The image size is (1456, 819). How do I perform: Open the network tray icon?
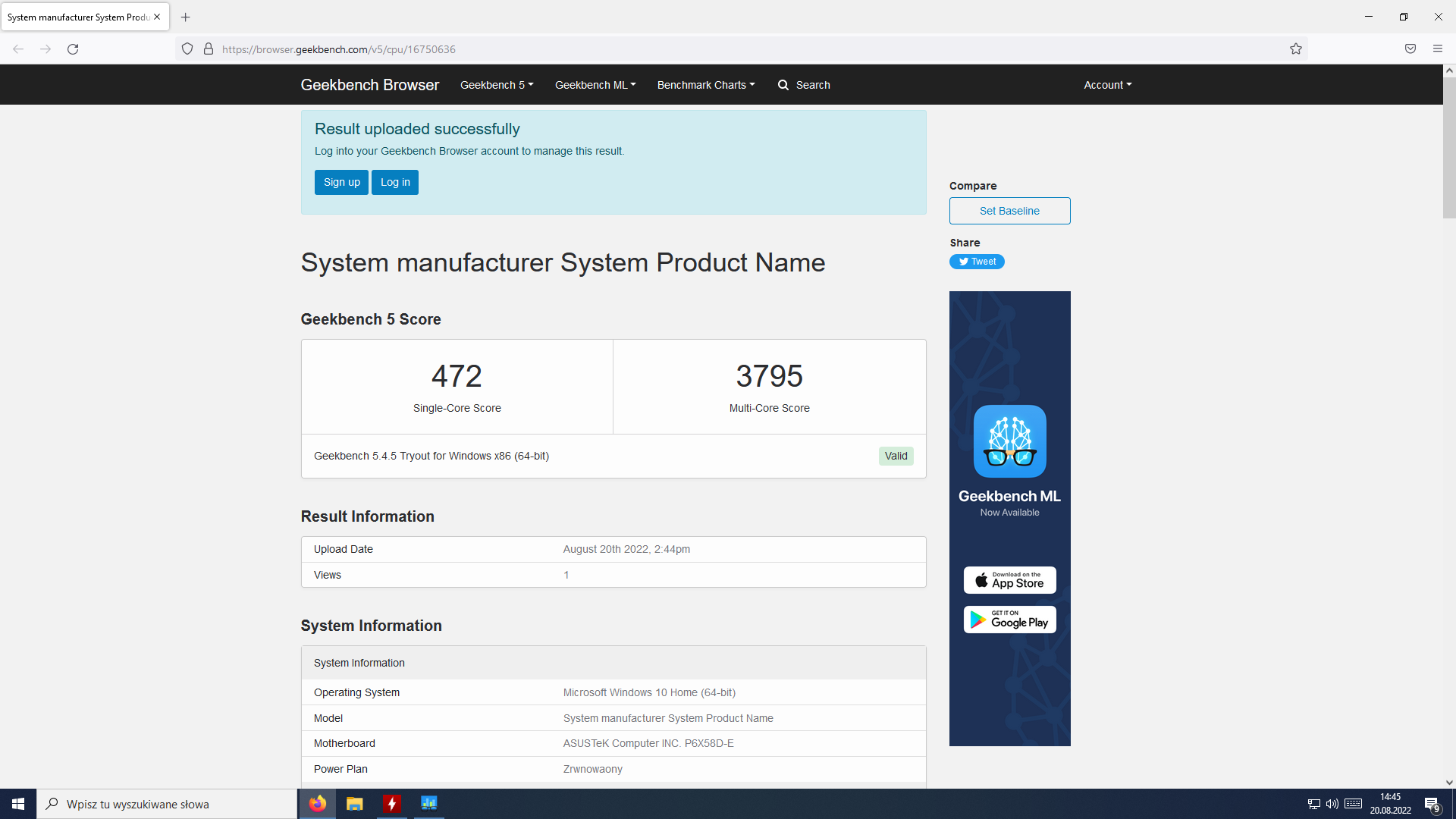1314,804
